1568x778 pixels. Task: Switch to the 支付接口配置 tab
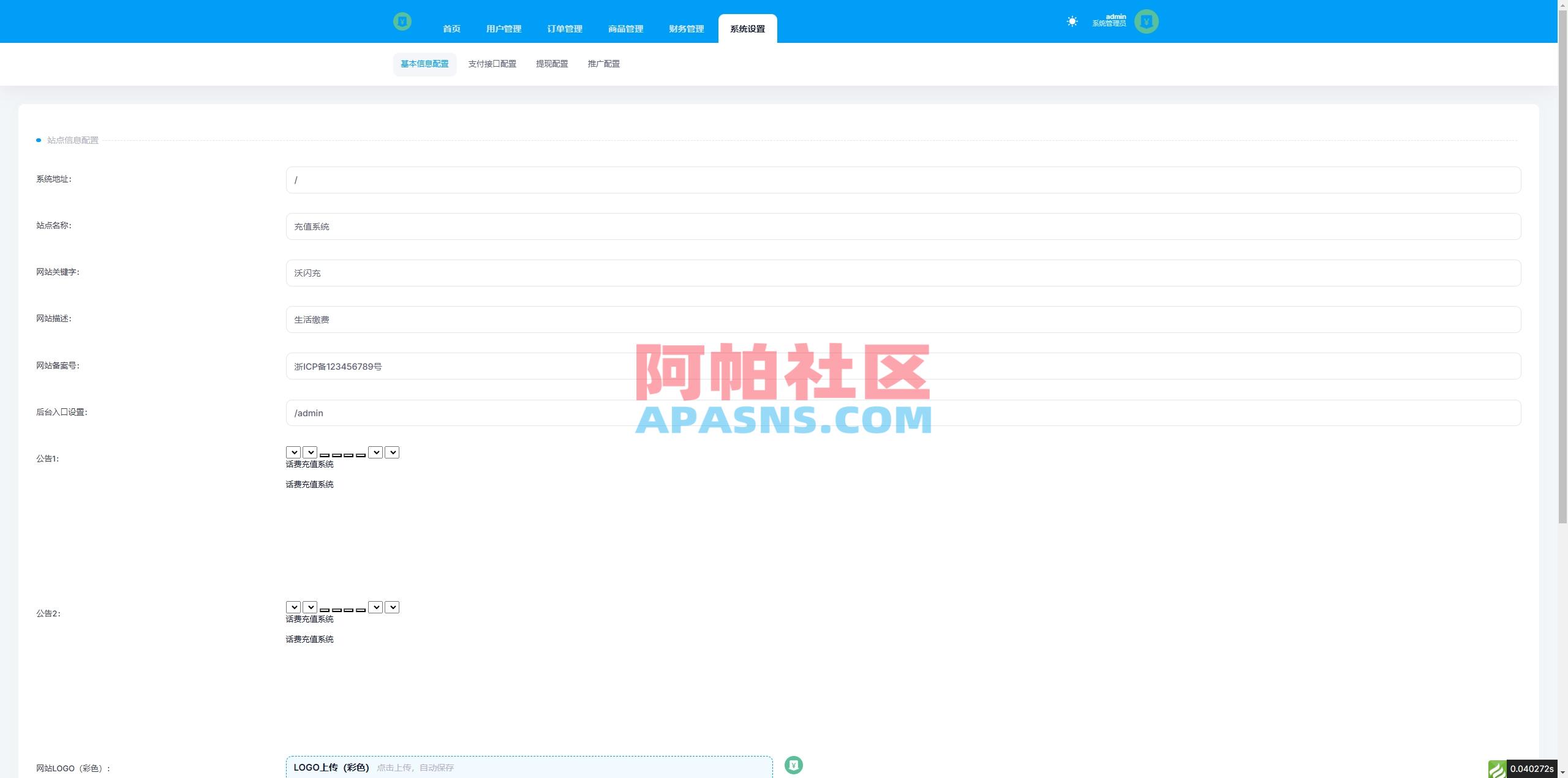point(492,64)
